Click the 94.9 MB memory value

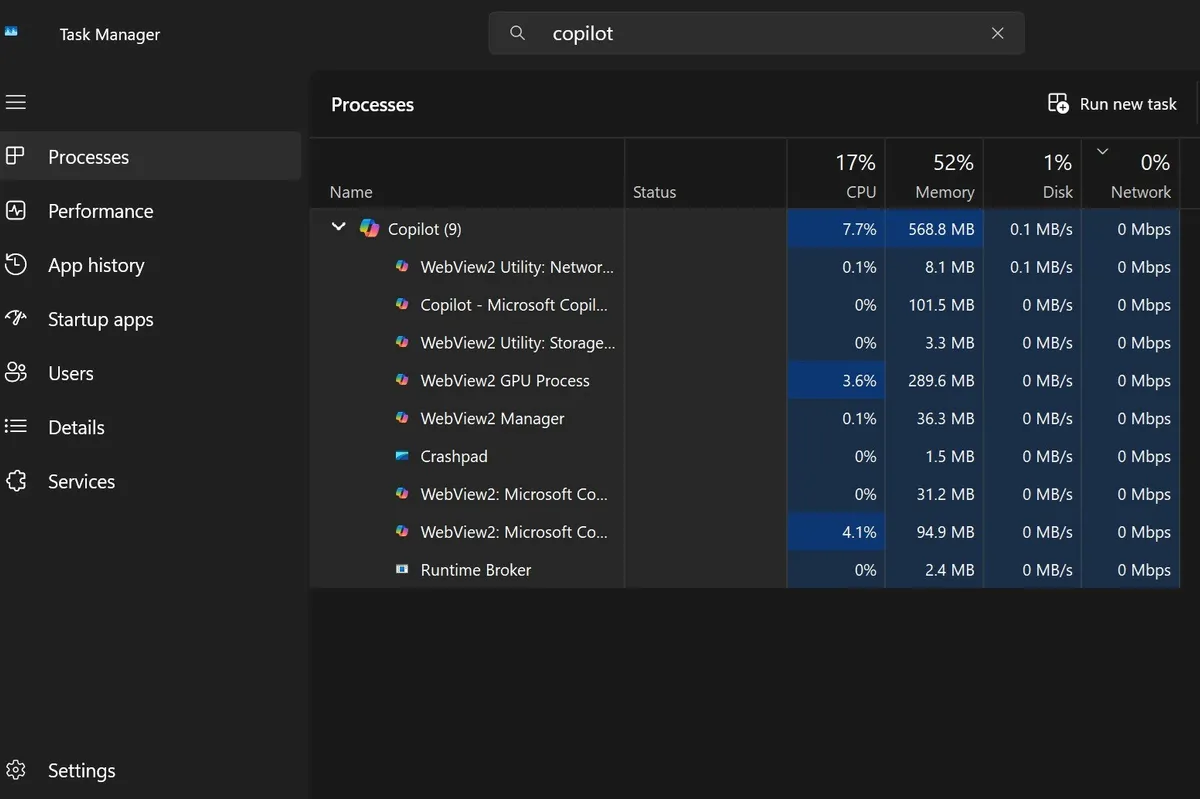pos(946,532)
